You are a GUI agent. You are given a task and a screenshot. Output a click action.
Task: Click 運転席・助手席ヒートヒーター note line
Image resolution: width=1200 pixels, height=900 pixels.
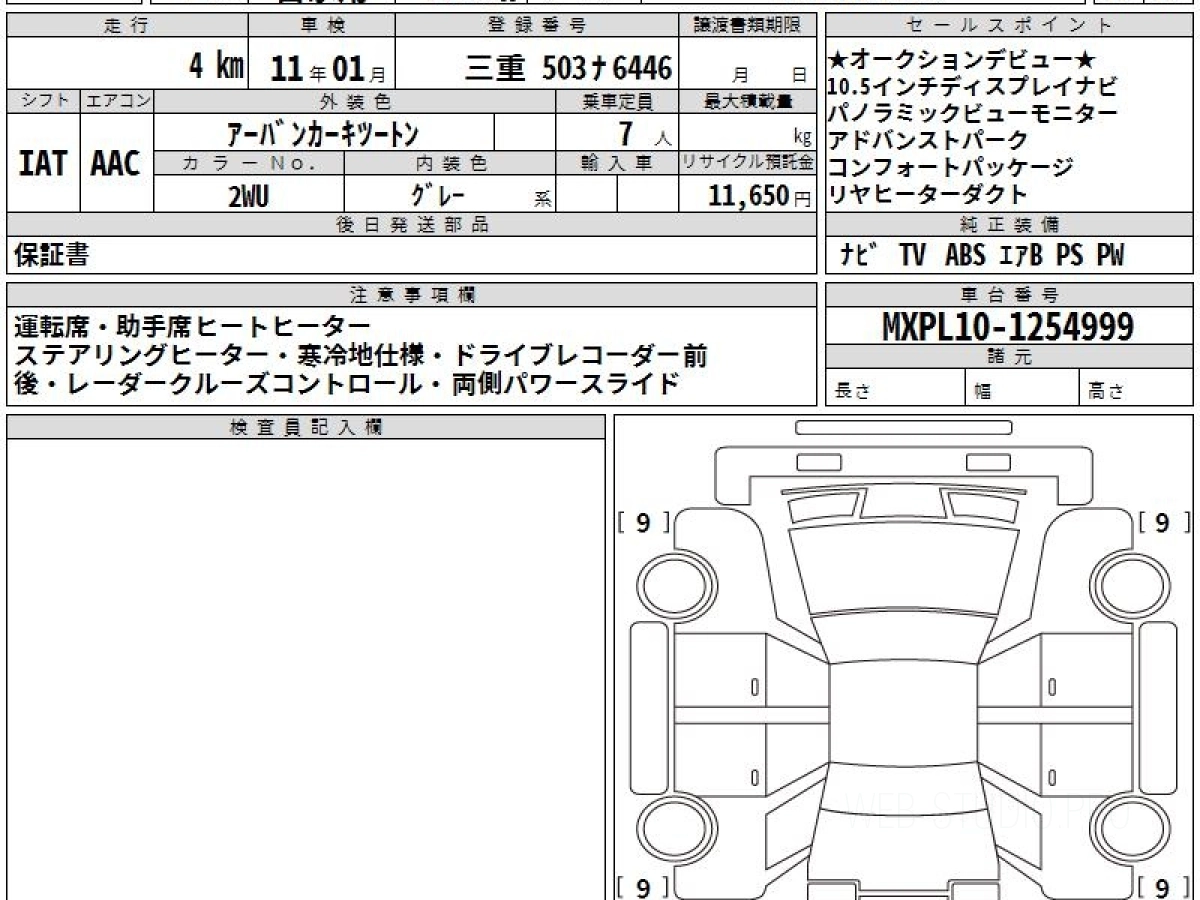click(193, 327)
